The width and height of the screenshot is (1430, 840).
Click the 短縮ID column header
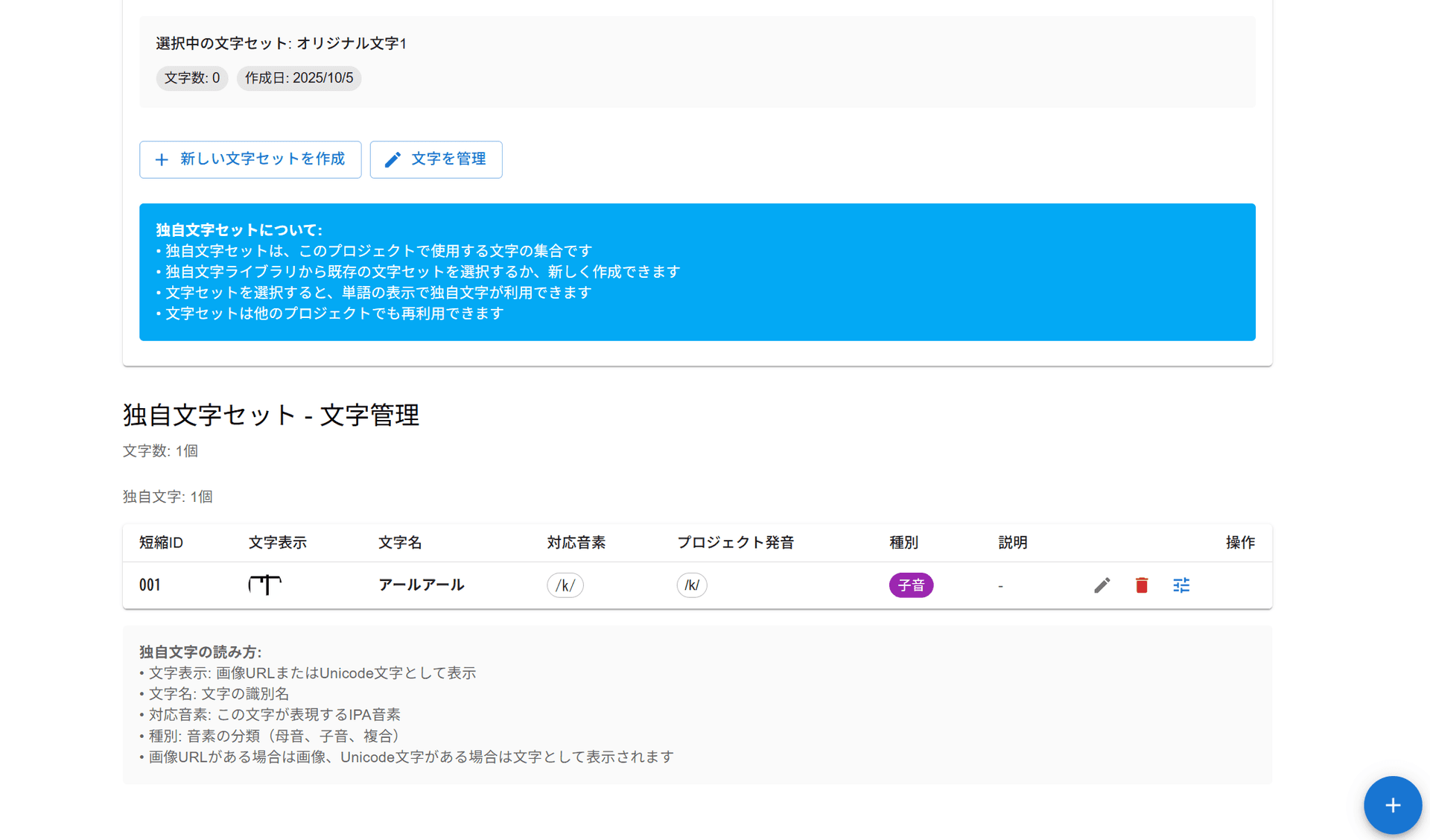161,543
